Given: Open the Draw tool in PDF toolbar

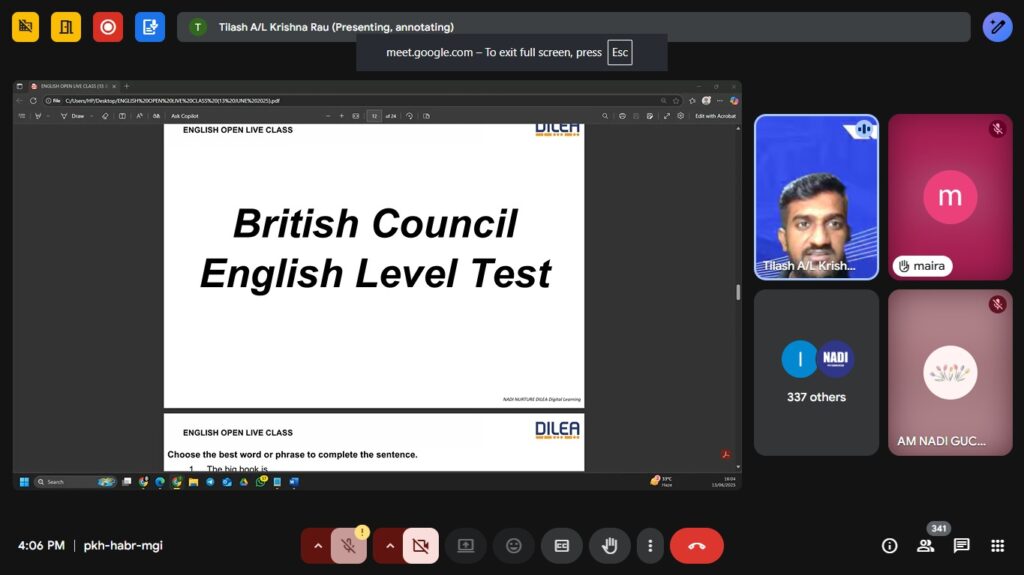Looking at the screenshot, I should click(x=72, y=116).
